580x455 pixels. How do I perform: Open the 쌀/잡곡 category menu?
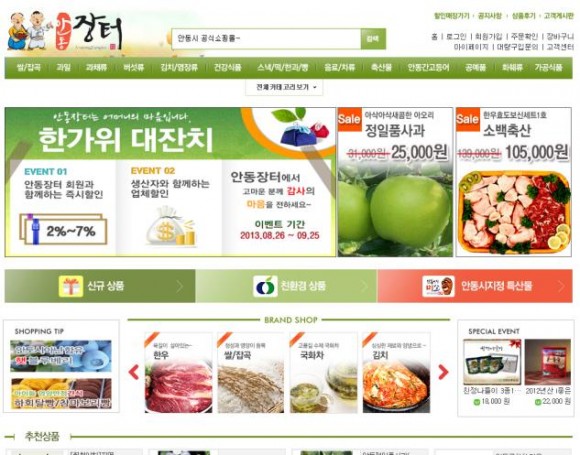[x=28, y=67]
